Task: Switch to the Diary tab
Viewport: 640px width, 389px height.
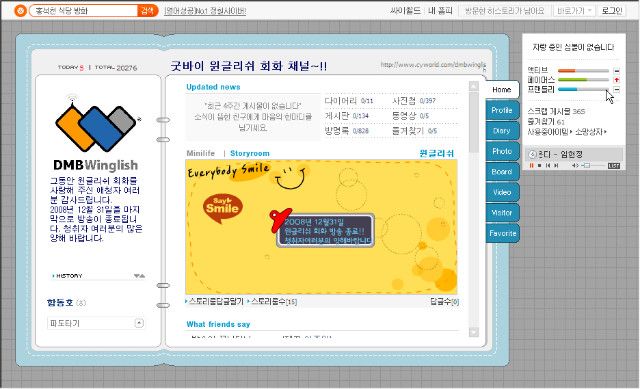Action: [x=502, y=131]
